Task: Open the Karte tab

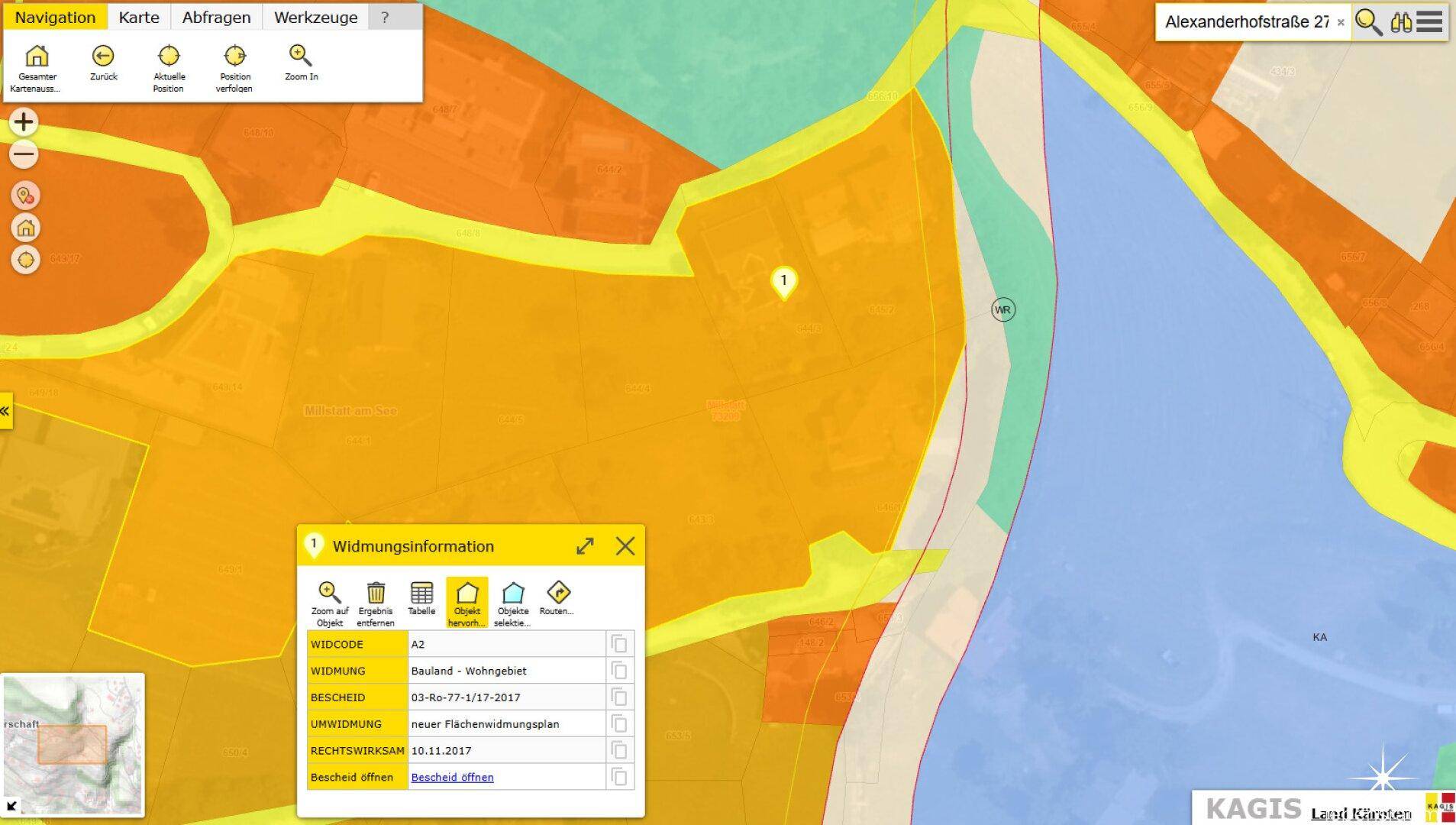Action: [x=139, y=17]
